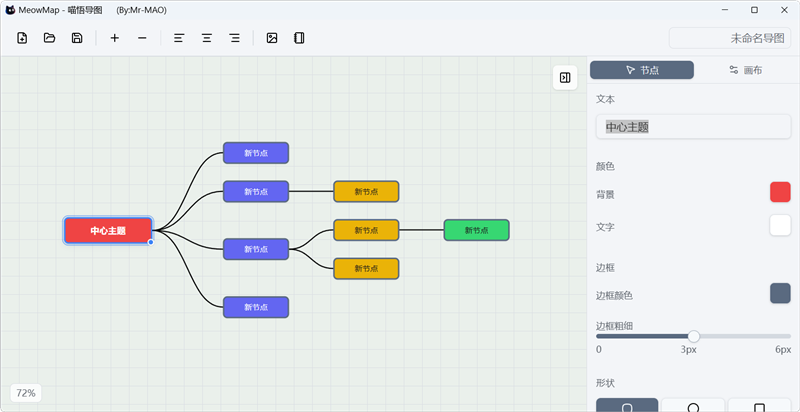This screenshot has width=800, height=412.
Task: Minimize the MeowMap window
Action: pyautogui.click(x=724, y=10)
